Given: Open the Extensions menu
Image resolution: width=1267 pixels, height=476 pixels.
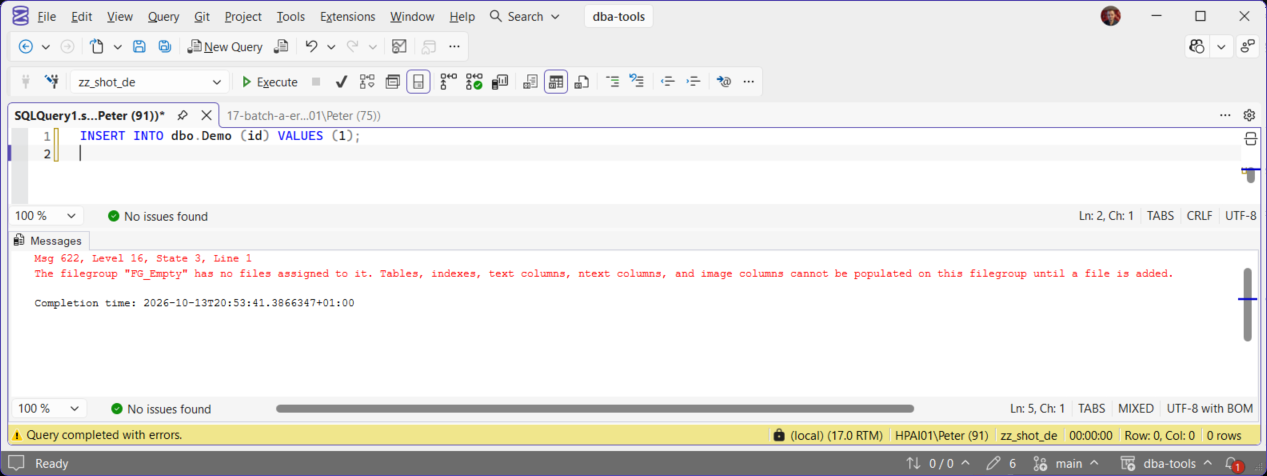Looking at the screenshot, I should [x=348, y=17].
